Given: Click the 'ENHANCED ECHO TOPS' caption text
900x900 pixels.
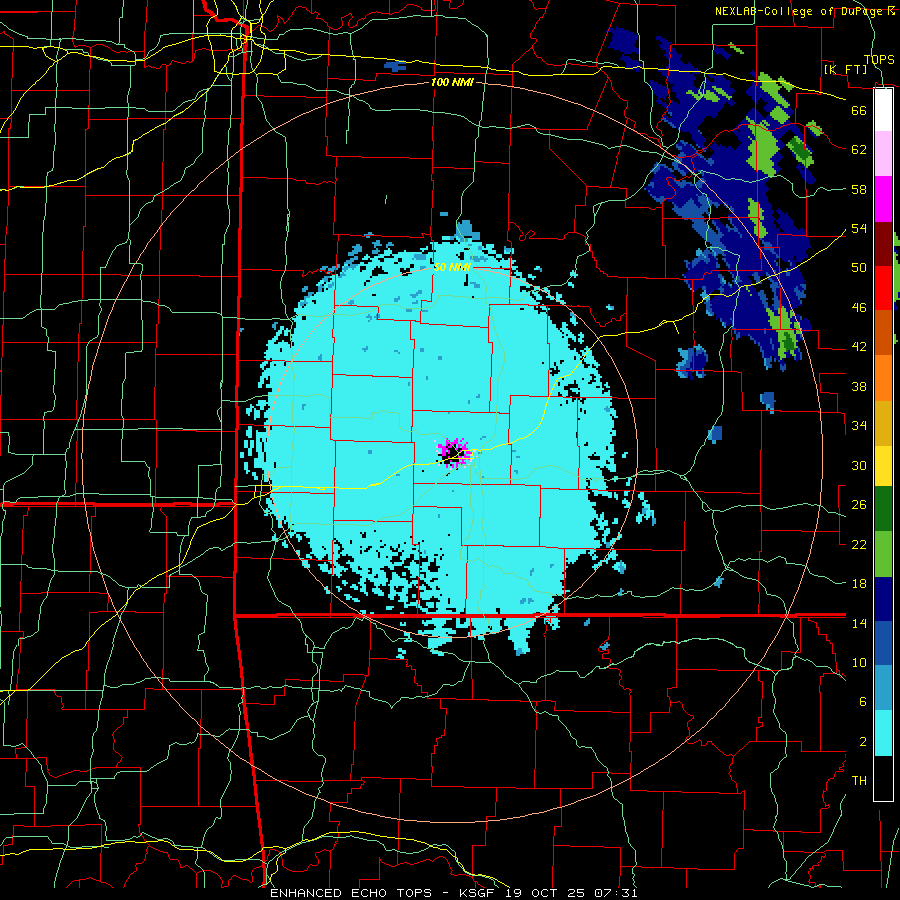Looking at the screenshot, I should (x=351, y=893).
